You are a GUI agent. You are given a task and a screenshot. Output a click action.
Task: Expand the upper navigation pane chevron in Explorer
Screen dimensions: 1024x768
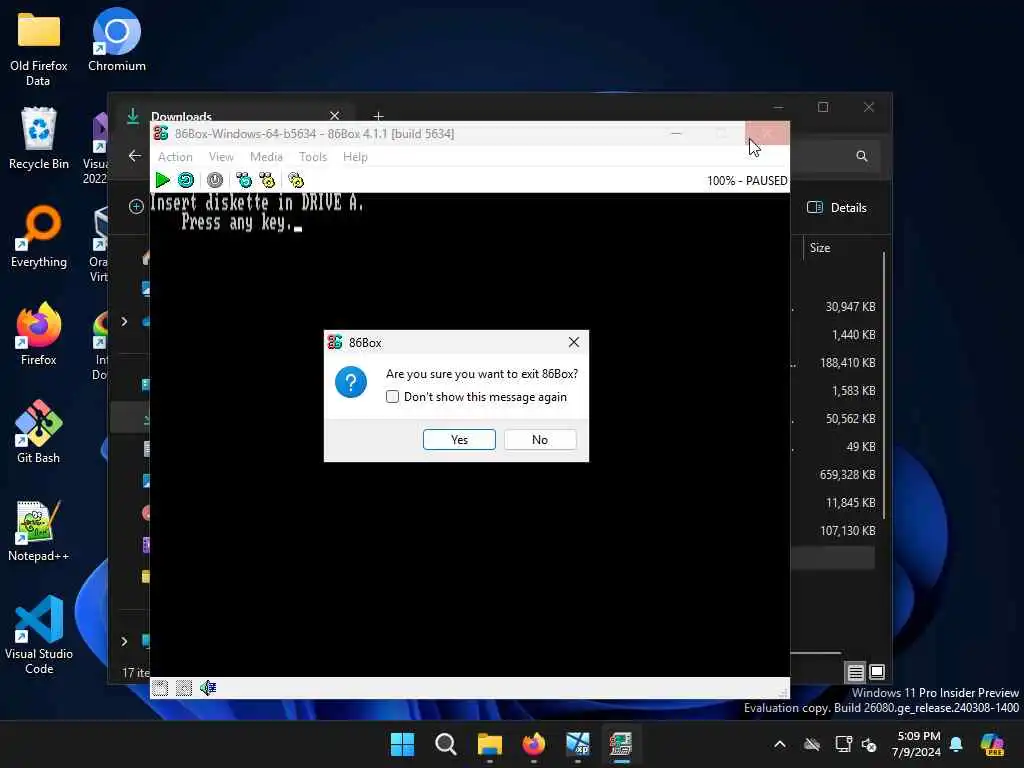pos(124,321)
